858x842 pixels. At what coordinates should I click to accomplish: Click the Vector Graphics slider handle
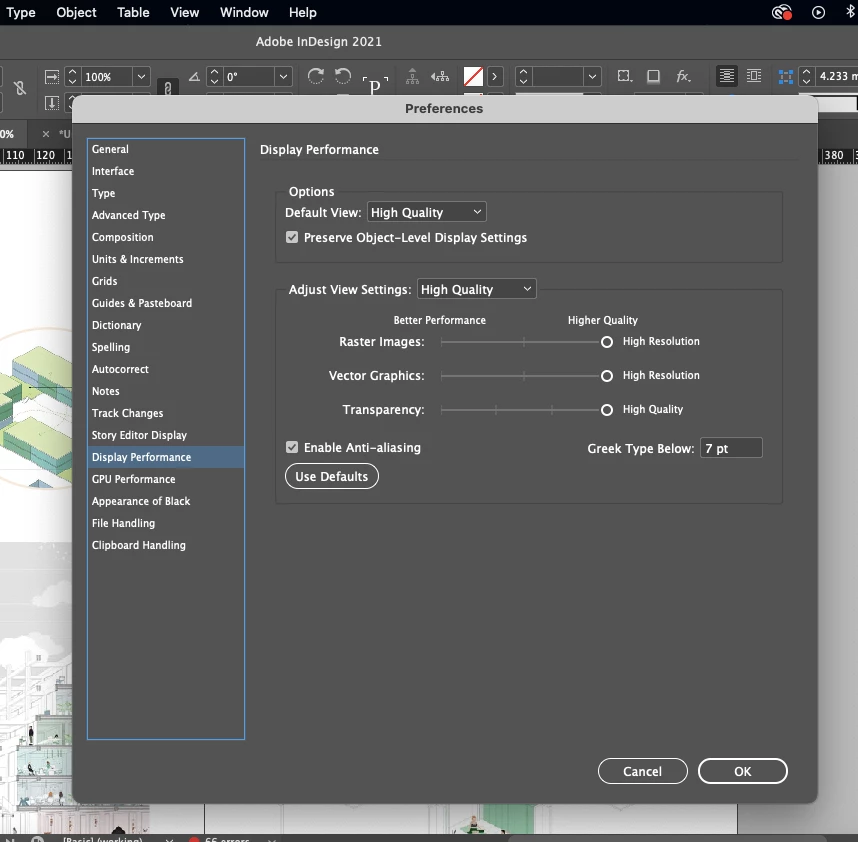point(606,376)
